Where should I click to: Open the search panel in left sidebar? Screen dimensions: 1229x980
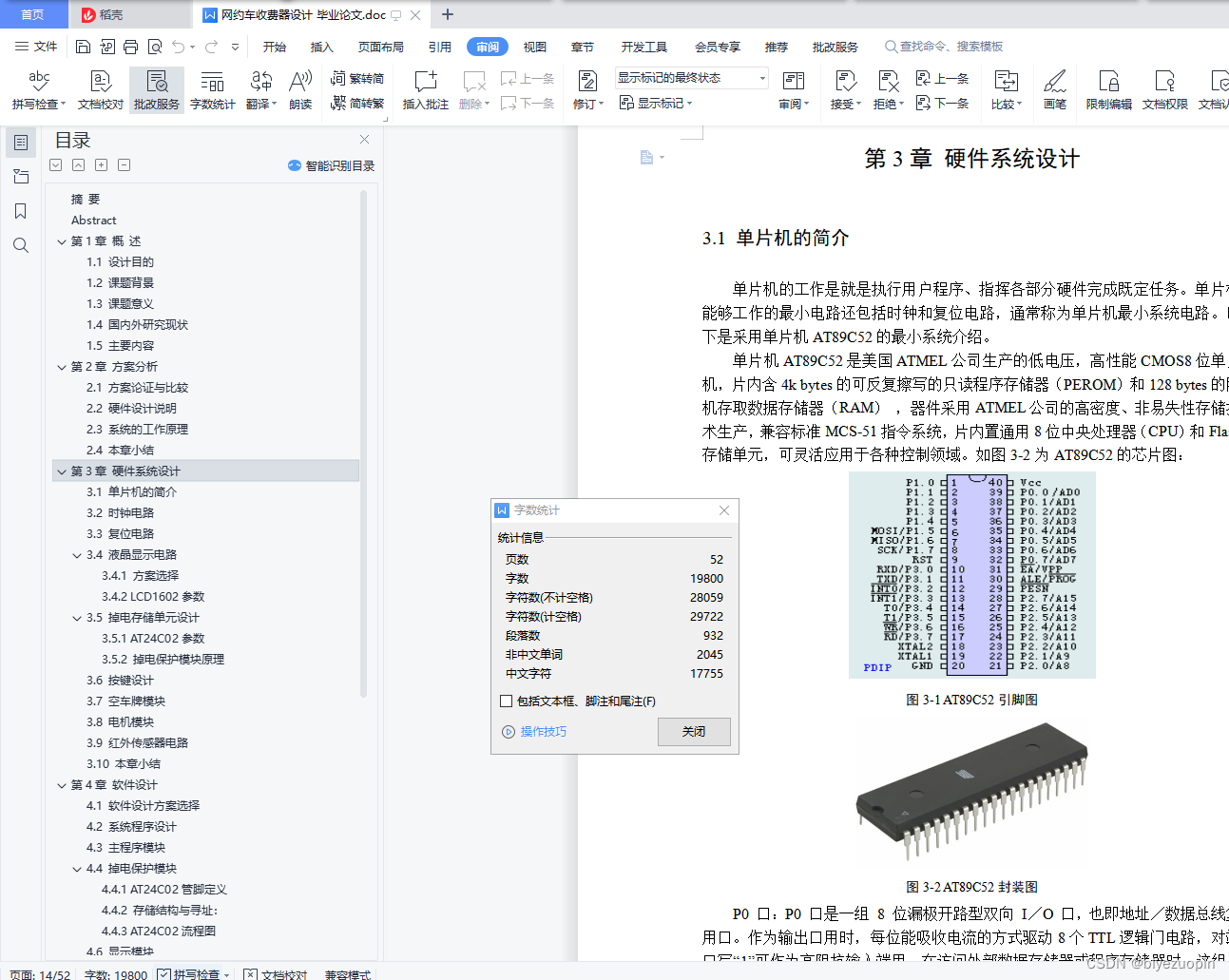coord(20,245)
